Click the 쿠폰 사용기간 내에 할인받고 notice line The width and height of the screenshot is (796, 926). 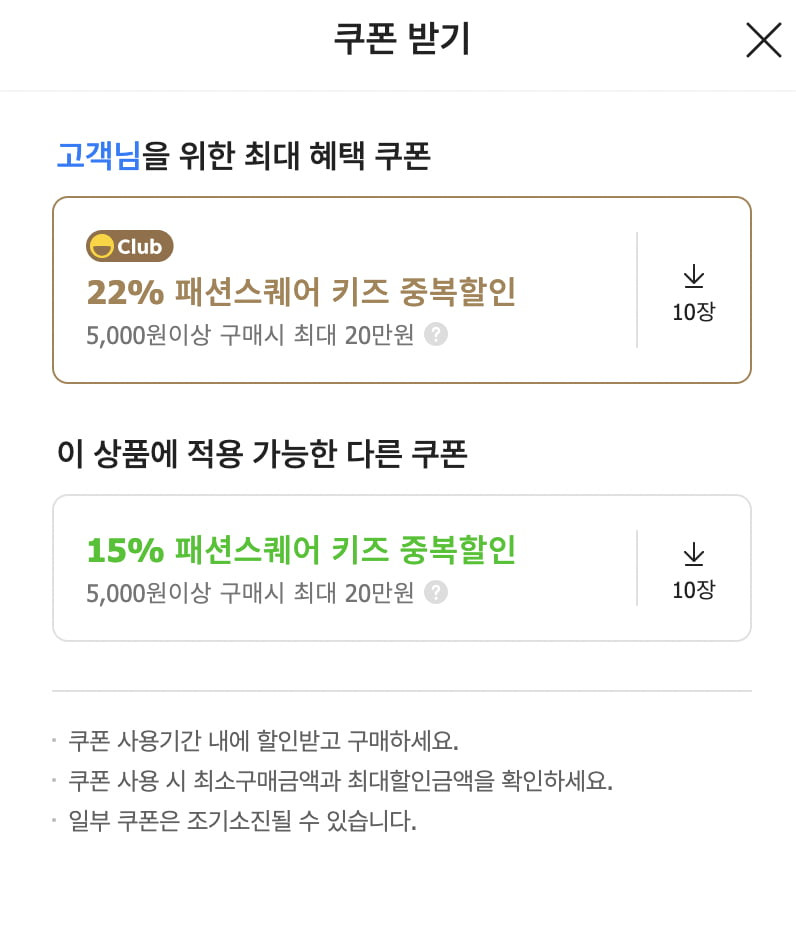pyautogui.click(x=263, y=741)
